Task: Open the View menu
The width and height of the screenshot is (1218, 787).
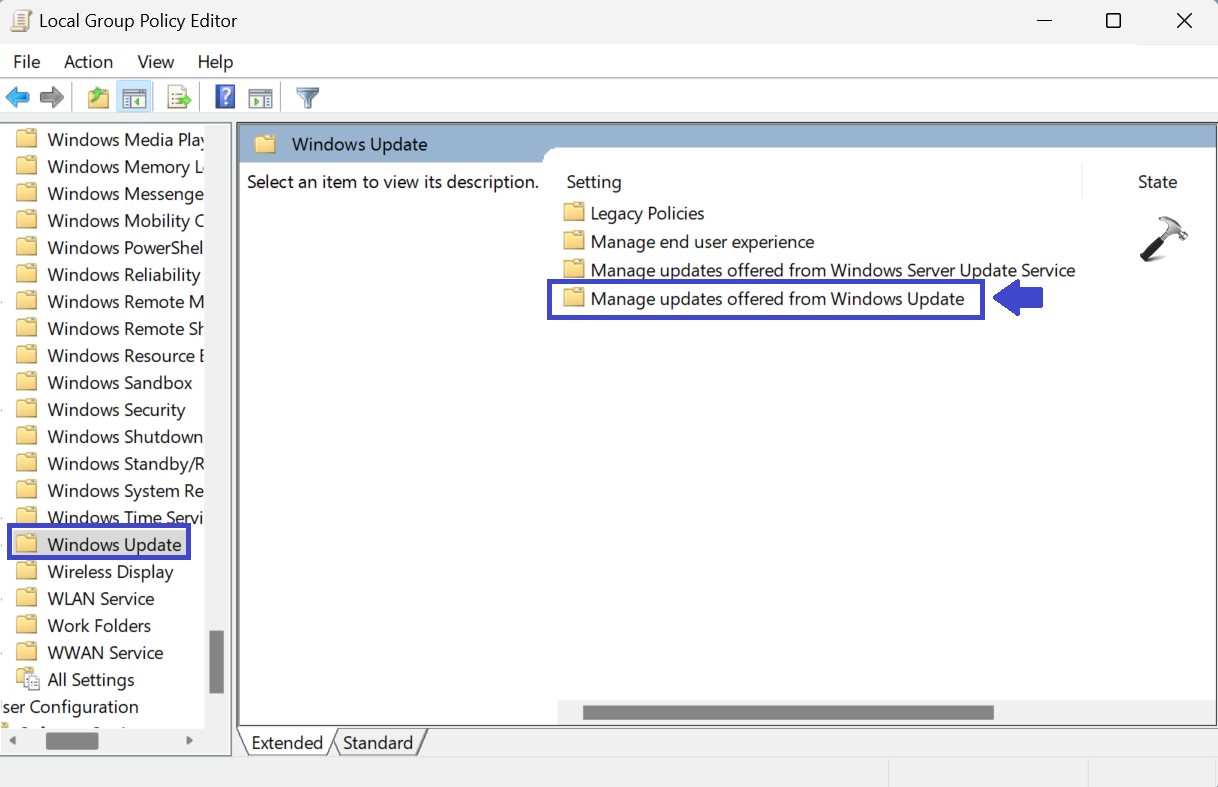Action: pyautogui.click(x=156, y=62)
